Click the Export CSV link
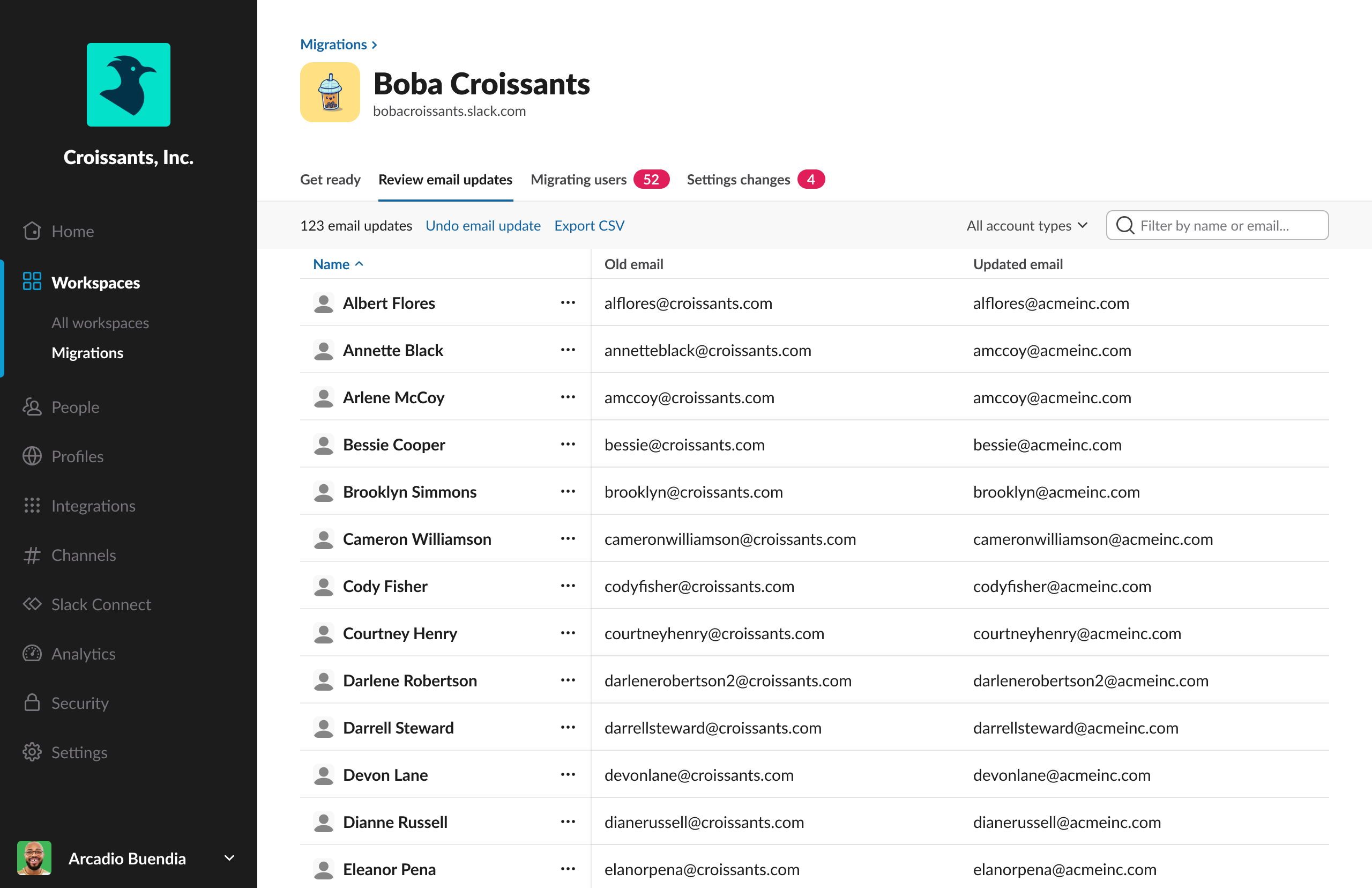The width and height of the screenshot is (1372, 888). [x=589, y=225]
